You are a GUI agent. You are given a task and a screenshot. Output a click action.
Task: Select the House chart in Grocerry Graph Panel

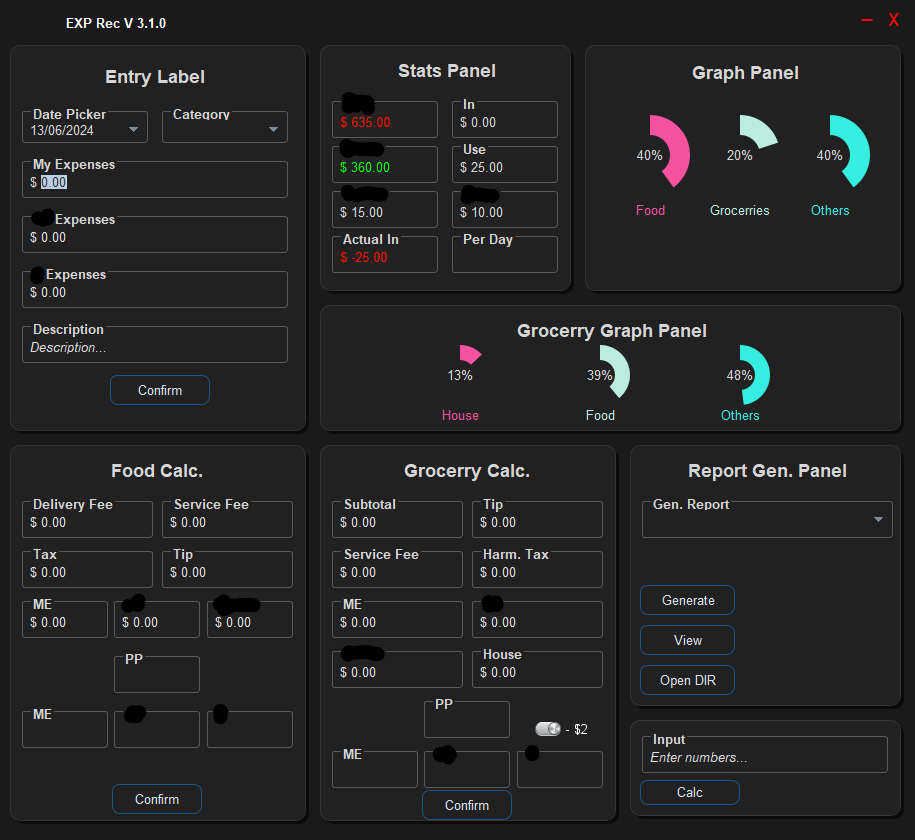[467, 352]
